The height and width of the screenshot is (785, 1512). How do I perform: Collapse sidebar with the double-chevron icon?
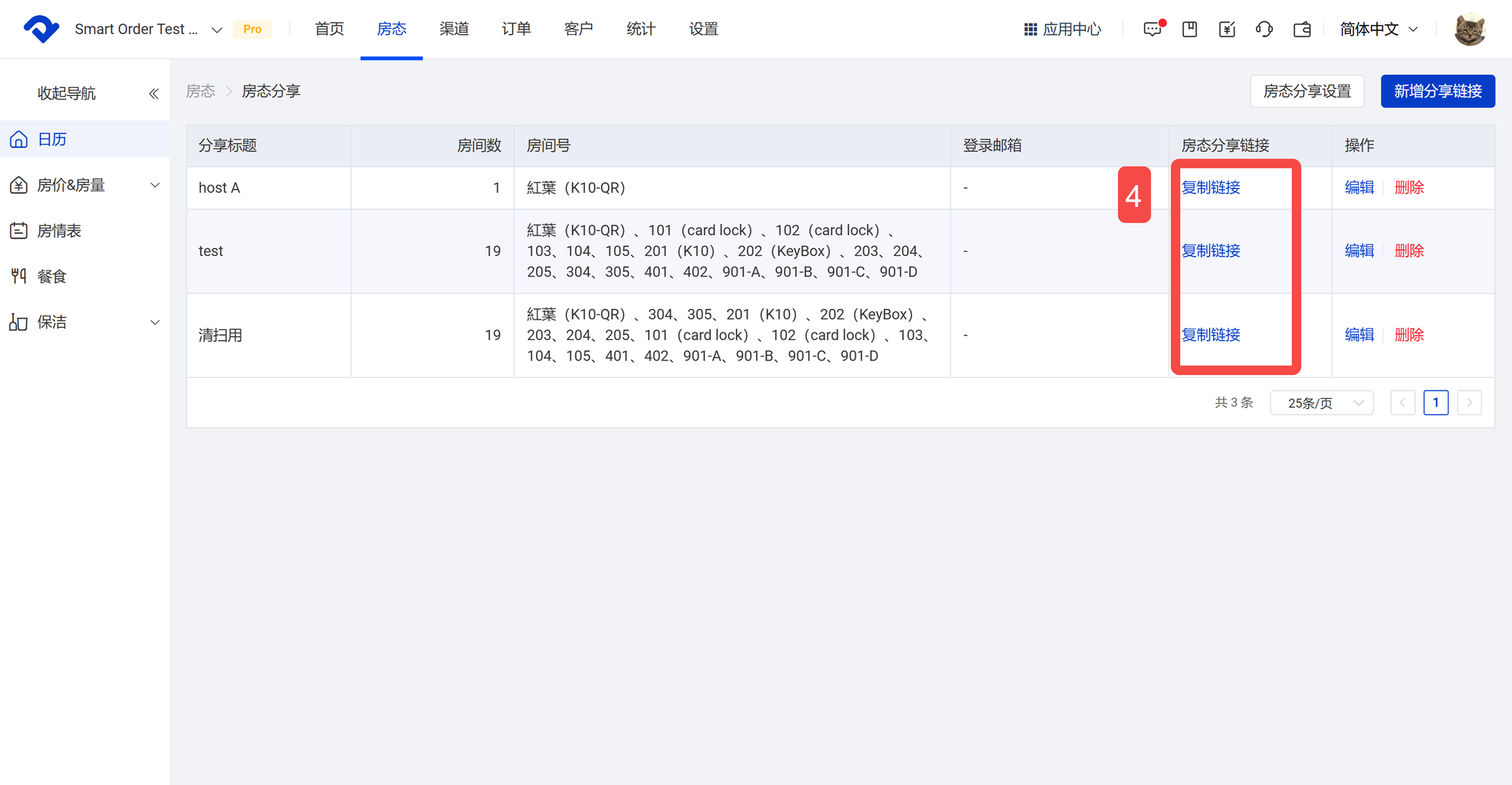coord(153,94)
